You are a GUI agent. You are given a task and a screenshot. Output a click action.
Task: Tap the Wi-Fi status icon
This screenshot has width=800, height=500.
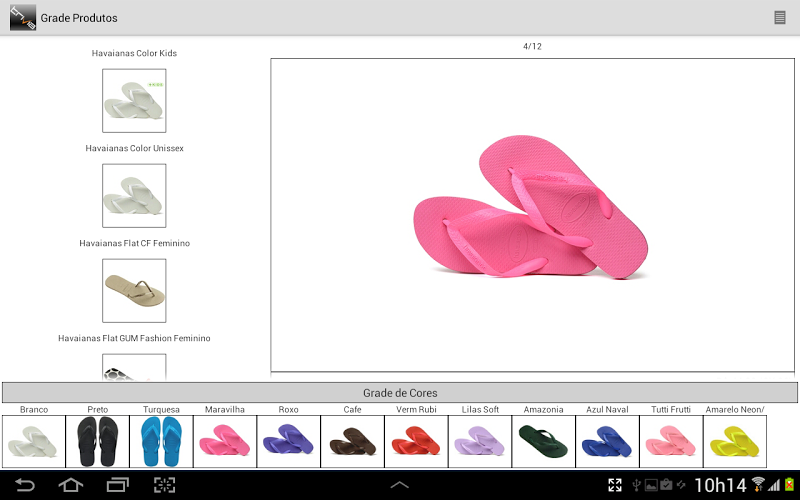(x=758, y=484)
